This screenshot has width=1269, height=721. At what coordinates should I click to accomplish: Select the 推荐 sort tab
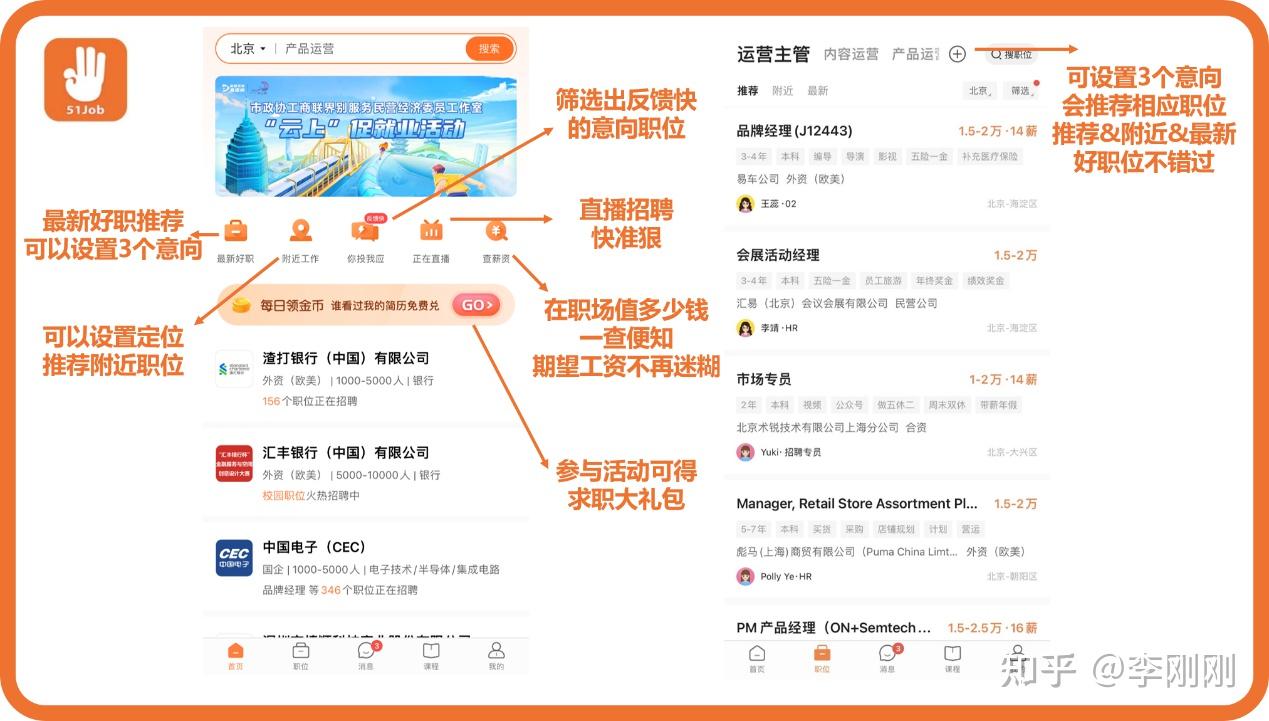pyautogui.click(x=748, y=91)
